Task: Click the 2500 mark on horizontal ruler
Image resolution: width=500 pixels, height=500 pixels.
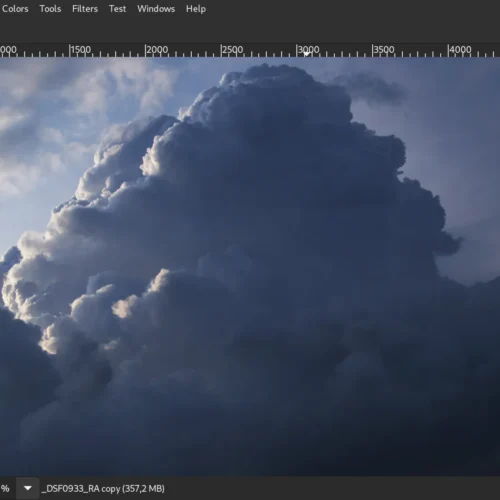Action: click(x=232, y=50)
